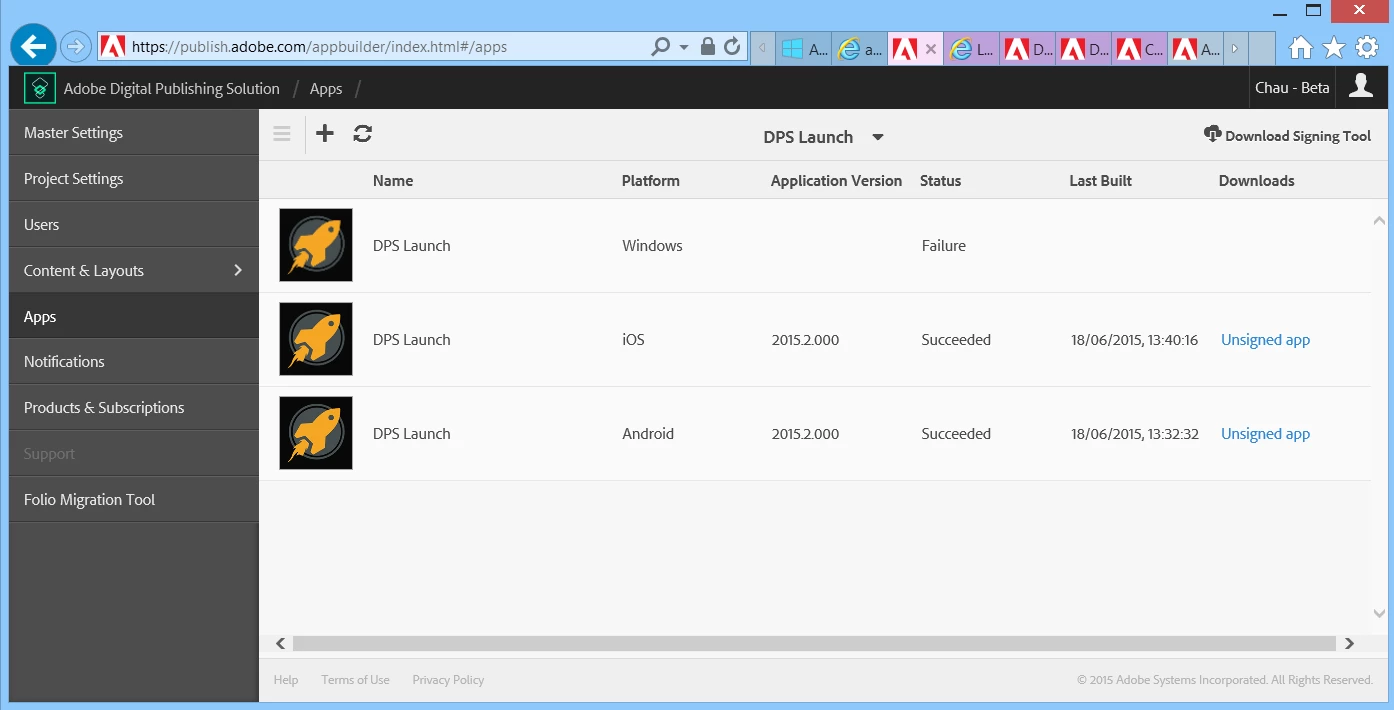
Task: Click the horizontal scrollbar right arrow
Action: [1349, 644]
